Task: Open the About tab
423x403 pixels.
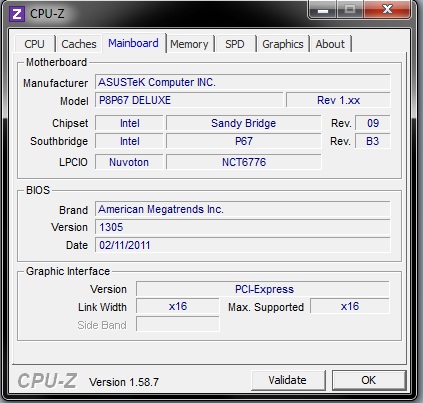Action: pos(330,44)
